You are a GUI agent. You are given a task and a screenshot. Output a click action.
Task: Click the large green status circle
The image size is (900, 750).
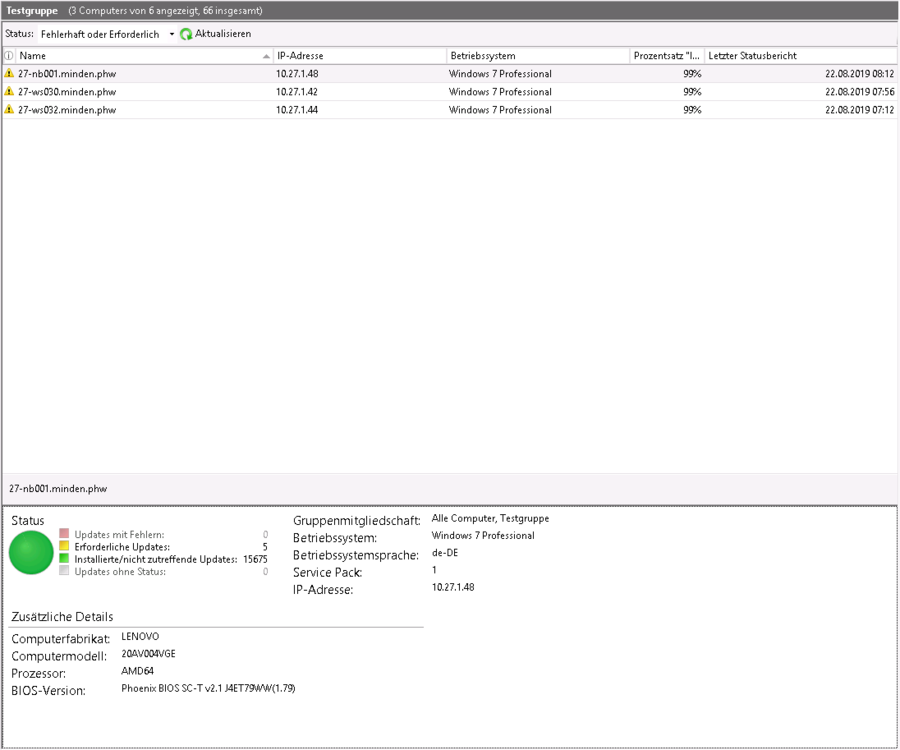(31, 553)
